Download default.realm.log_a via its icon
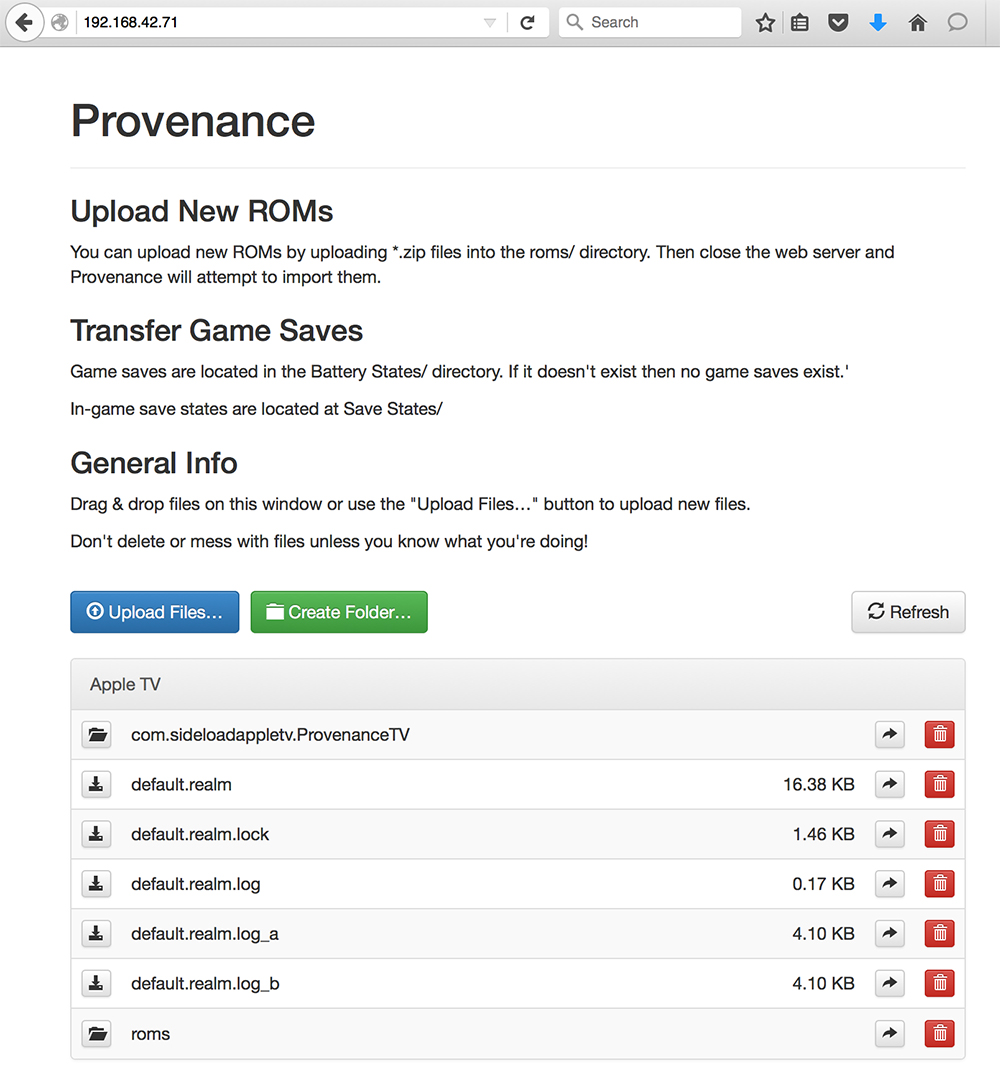The height and width of the screenshot is (1071, 1000). click(96, 934)
